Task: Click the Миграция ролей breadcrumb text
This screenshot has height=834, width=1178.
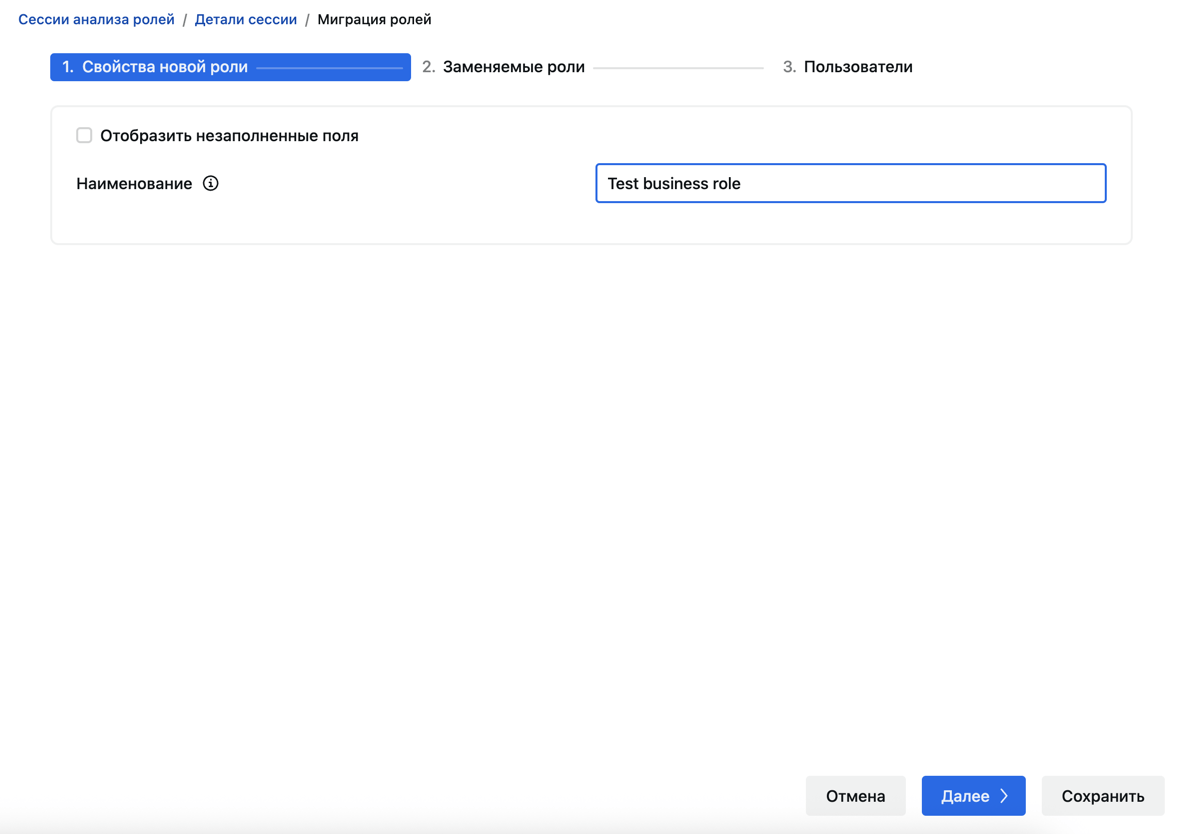Action: point(374,20)
